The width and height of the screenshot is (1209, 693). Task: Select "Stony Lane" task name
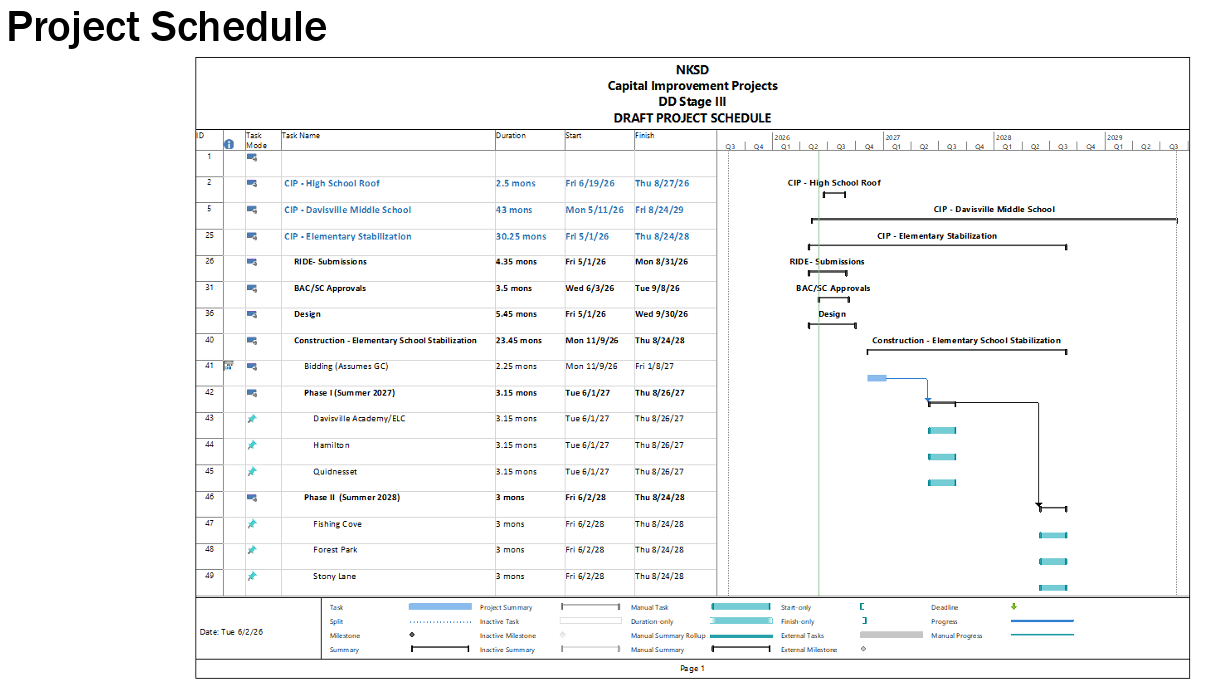pyautogui.click(x=335, y=576)
